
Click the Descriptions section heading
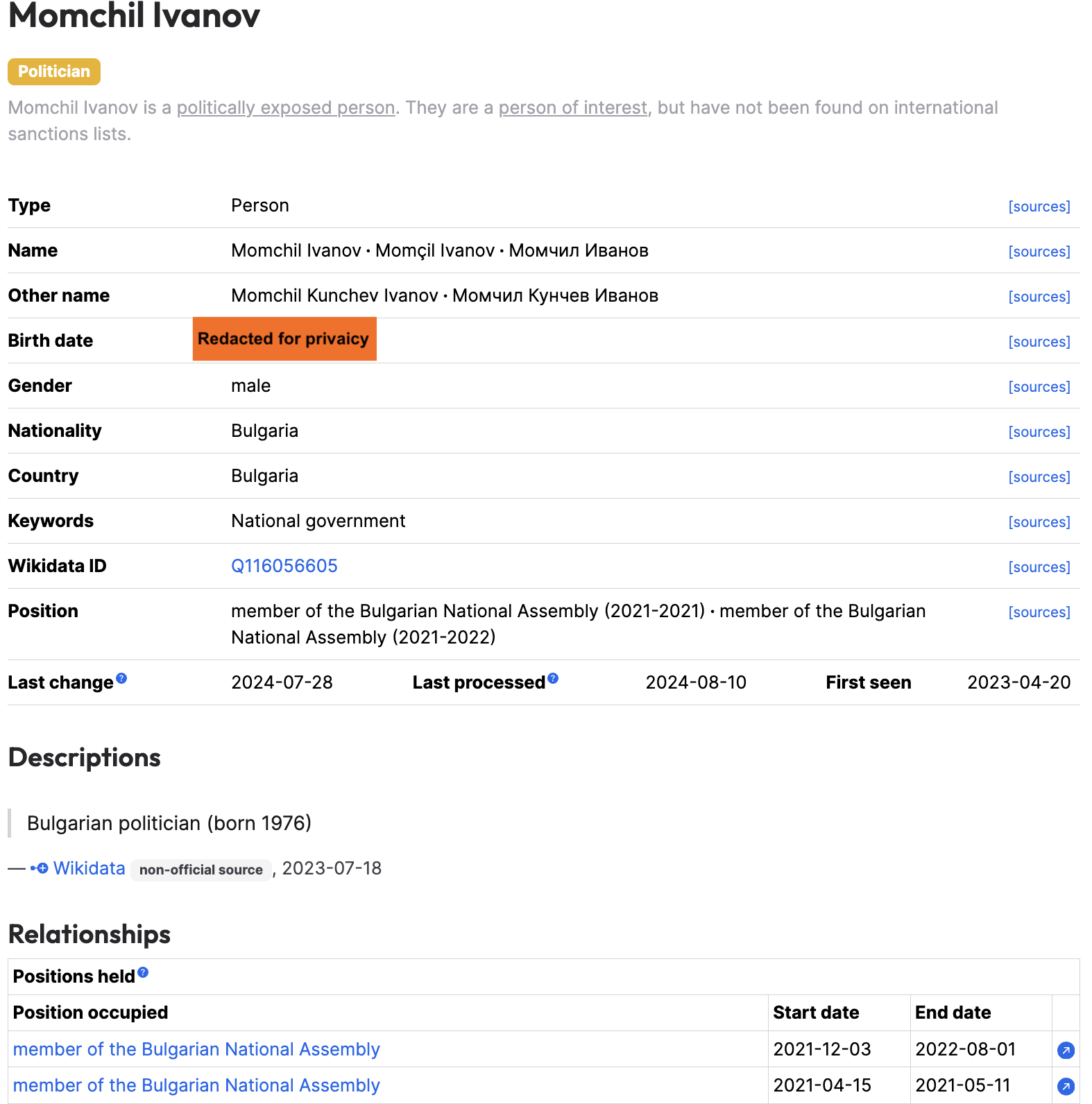pyautogui.click(x=85, y=757)
